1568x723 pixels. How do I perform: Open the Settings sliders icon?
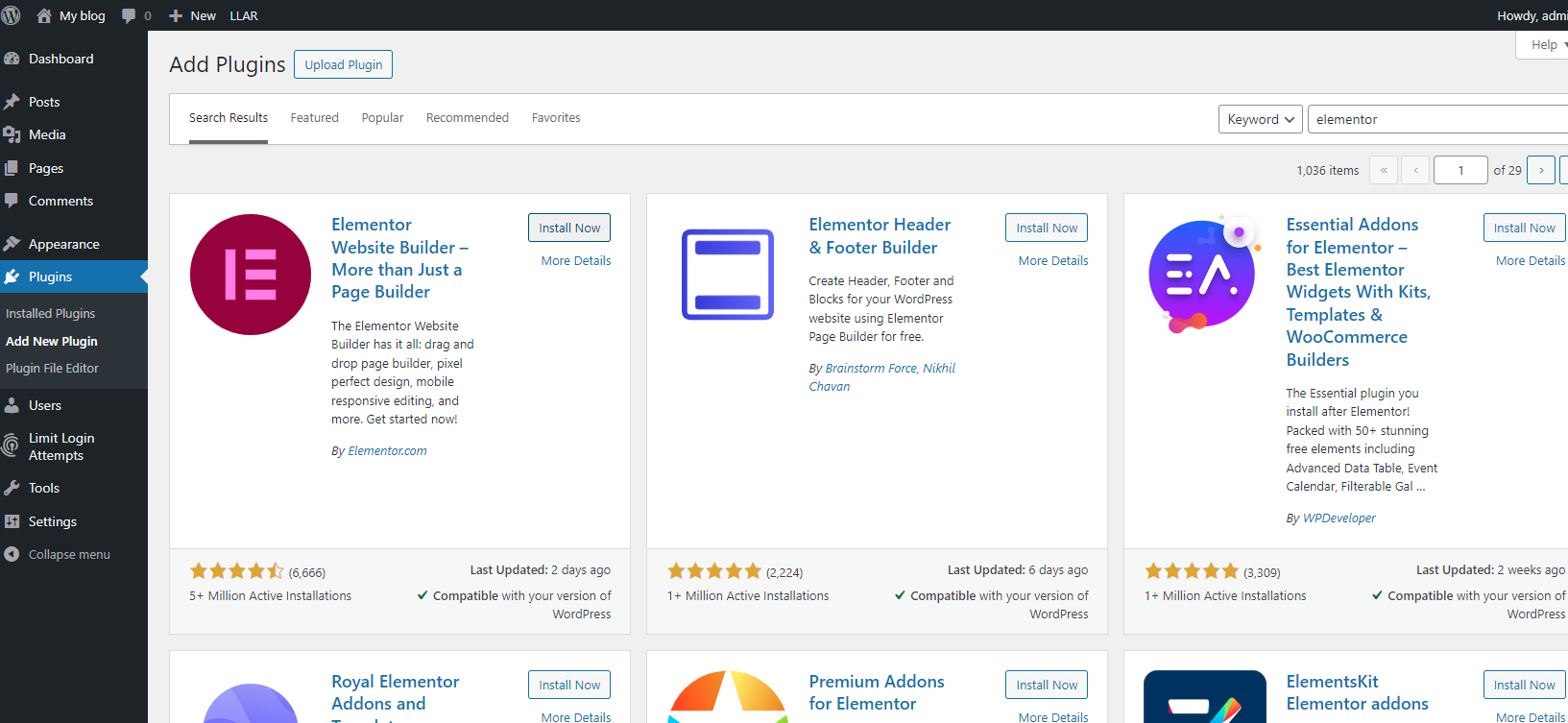12,521
